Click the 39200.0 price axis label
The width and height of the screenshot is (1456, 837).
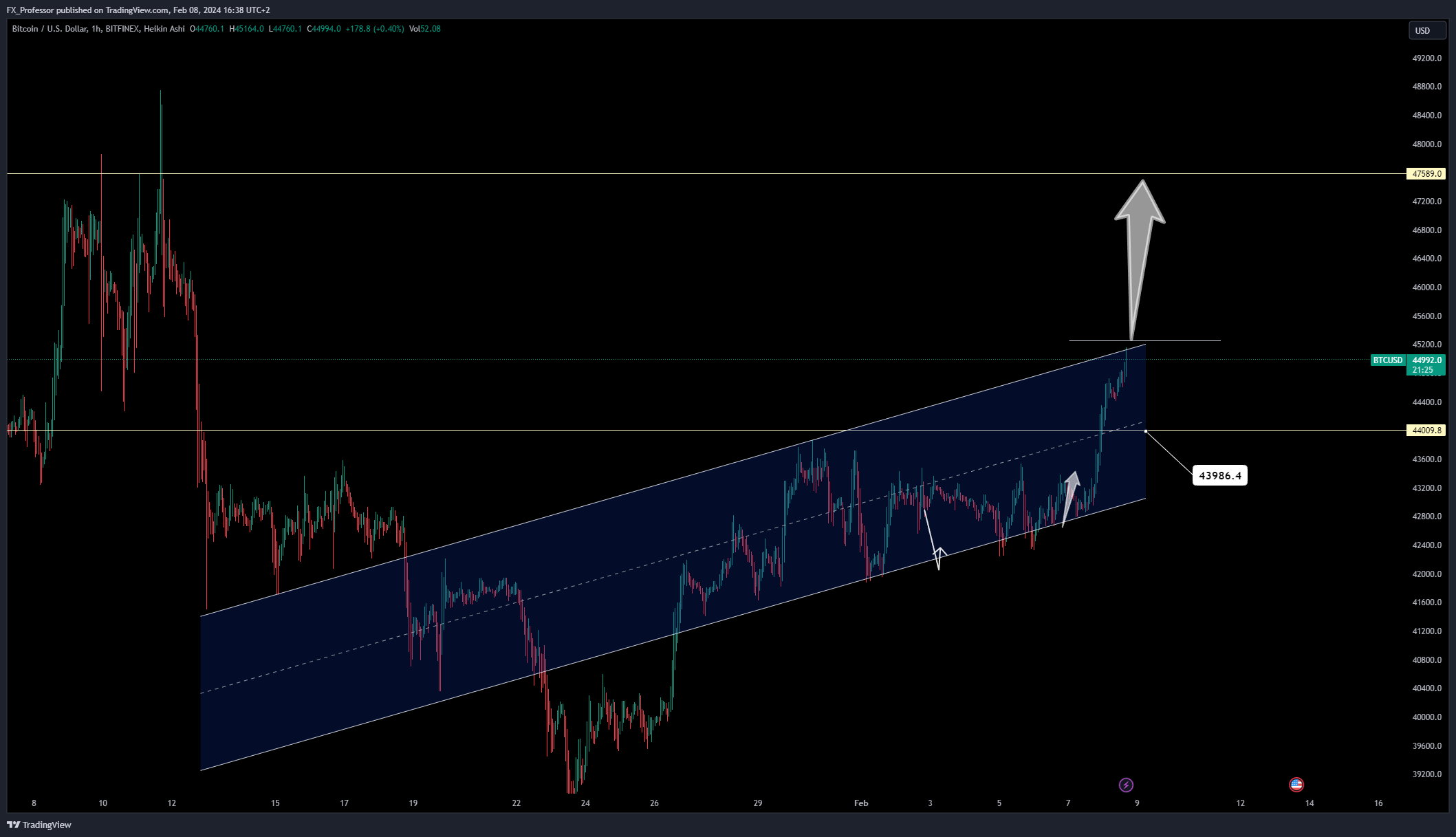coord(1426,774)
